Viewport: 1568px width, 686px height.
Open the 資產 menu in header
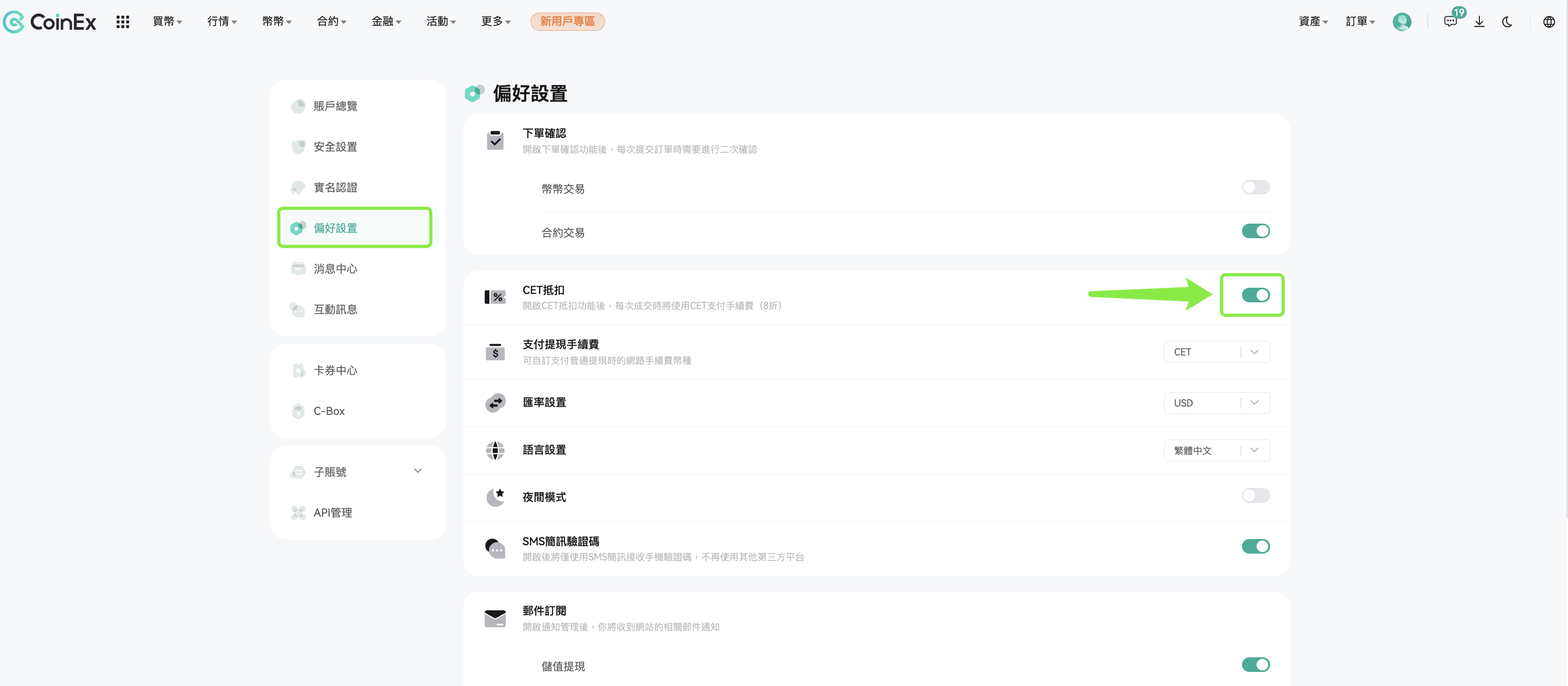pos(1312,21)
